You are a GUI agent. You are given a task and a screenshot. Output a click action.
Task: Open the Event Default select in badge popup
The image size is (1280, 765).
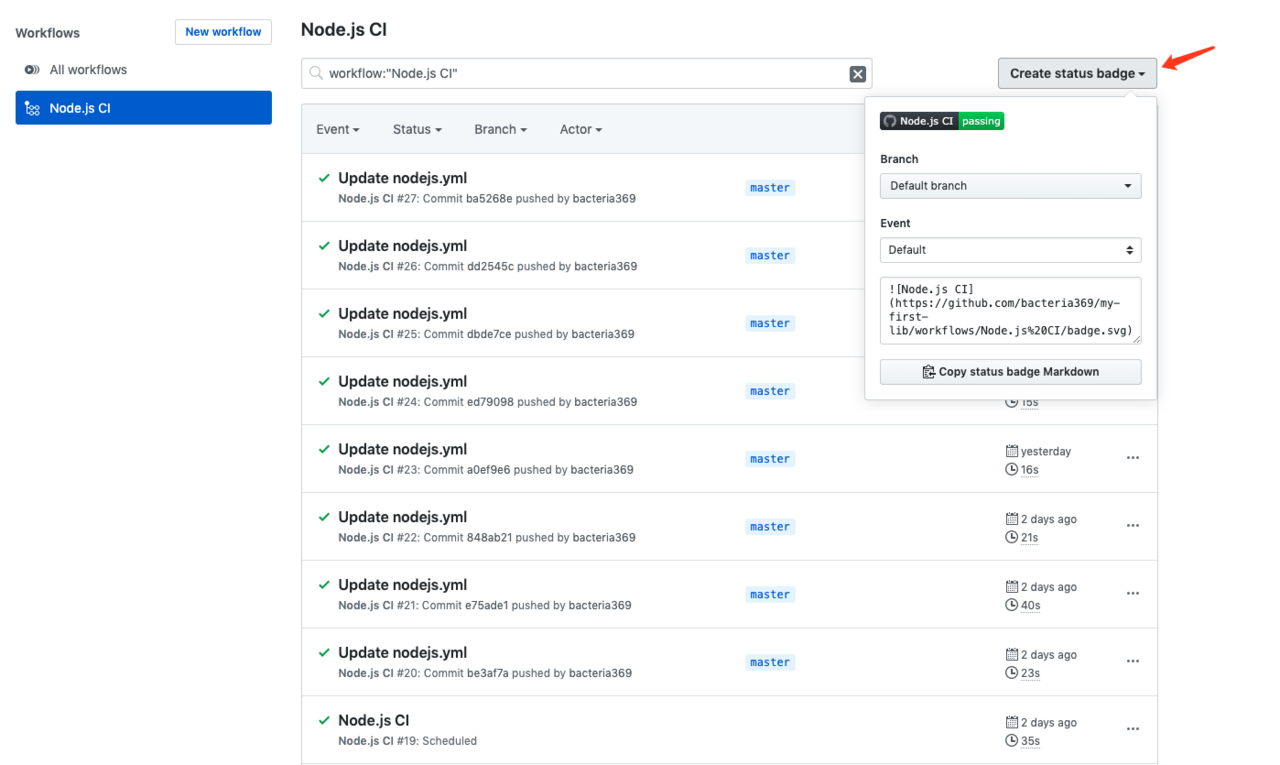coord(1010,250)
